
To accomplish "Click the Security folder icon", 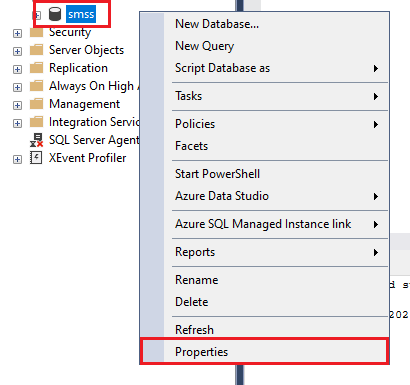I will tap(36, 32).
